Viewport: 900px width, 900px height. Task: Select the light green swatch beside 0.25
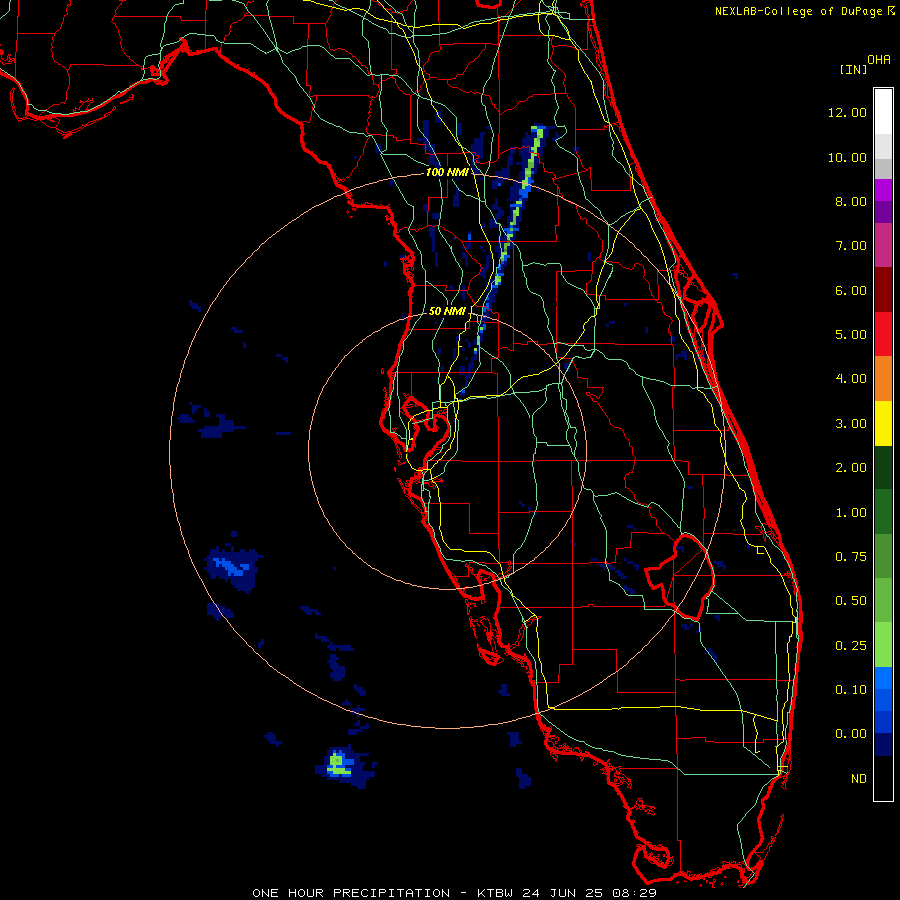pos(883,645)
